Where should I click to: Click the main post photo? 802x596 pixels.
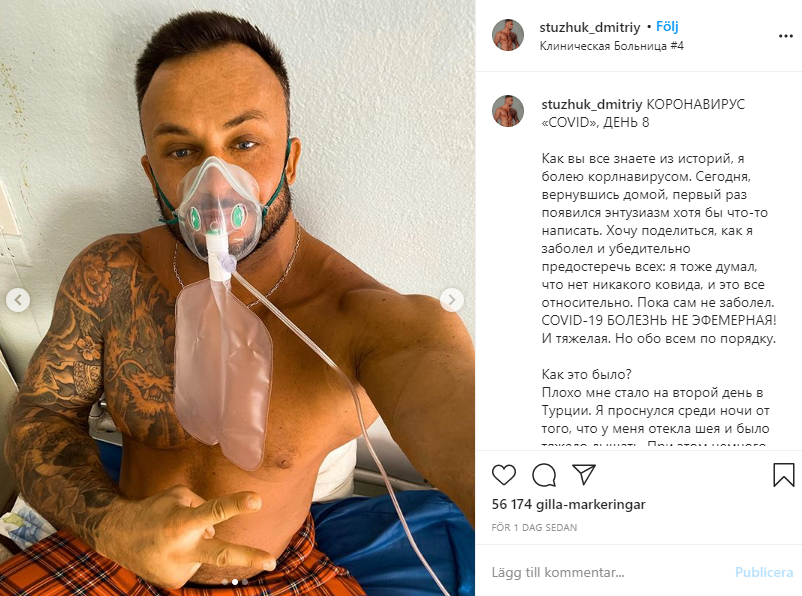point(237,298)
